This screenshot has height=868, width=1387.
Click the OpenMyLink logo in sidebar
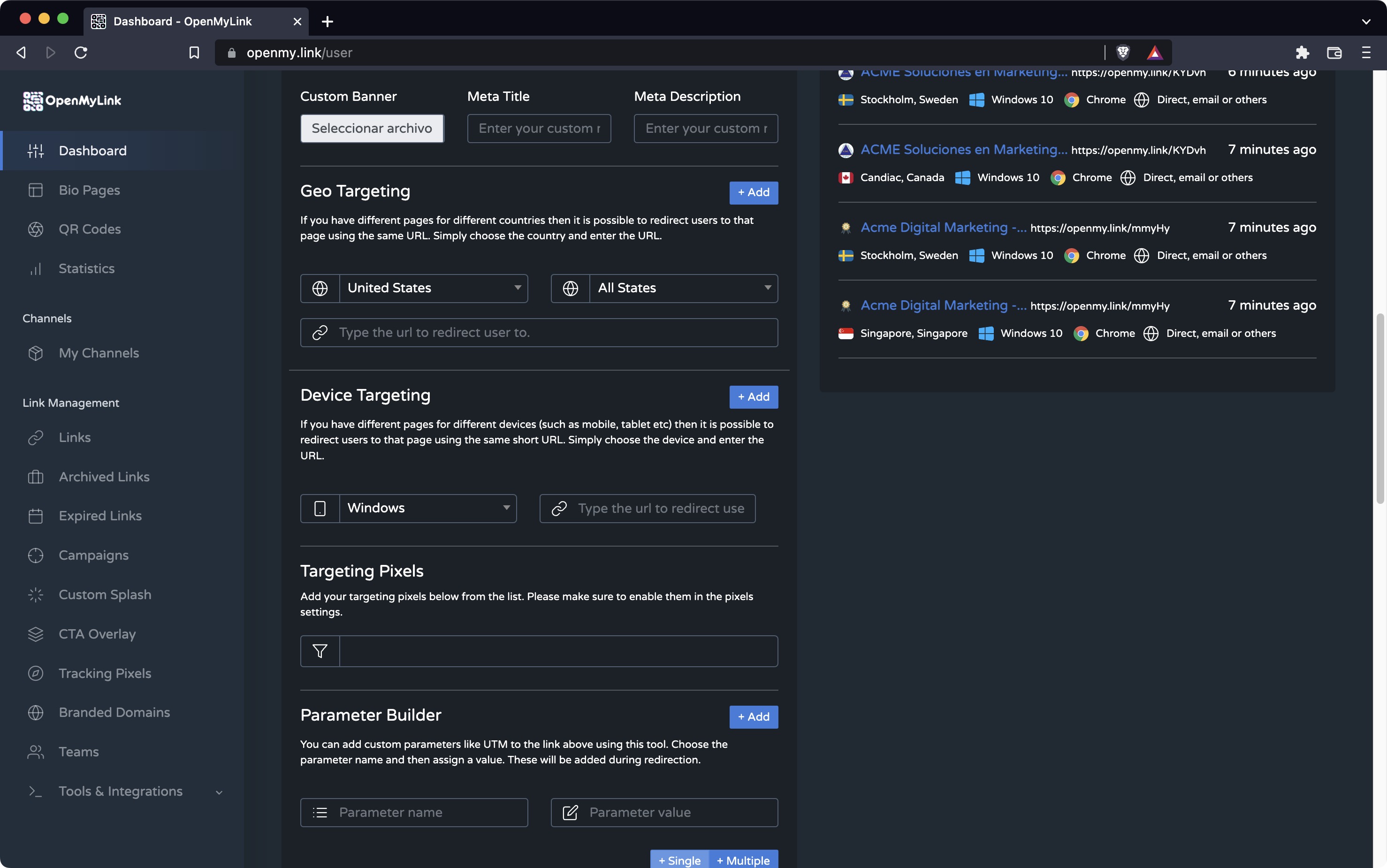[72, 100]
